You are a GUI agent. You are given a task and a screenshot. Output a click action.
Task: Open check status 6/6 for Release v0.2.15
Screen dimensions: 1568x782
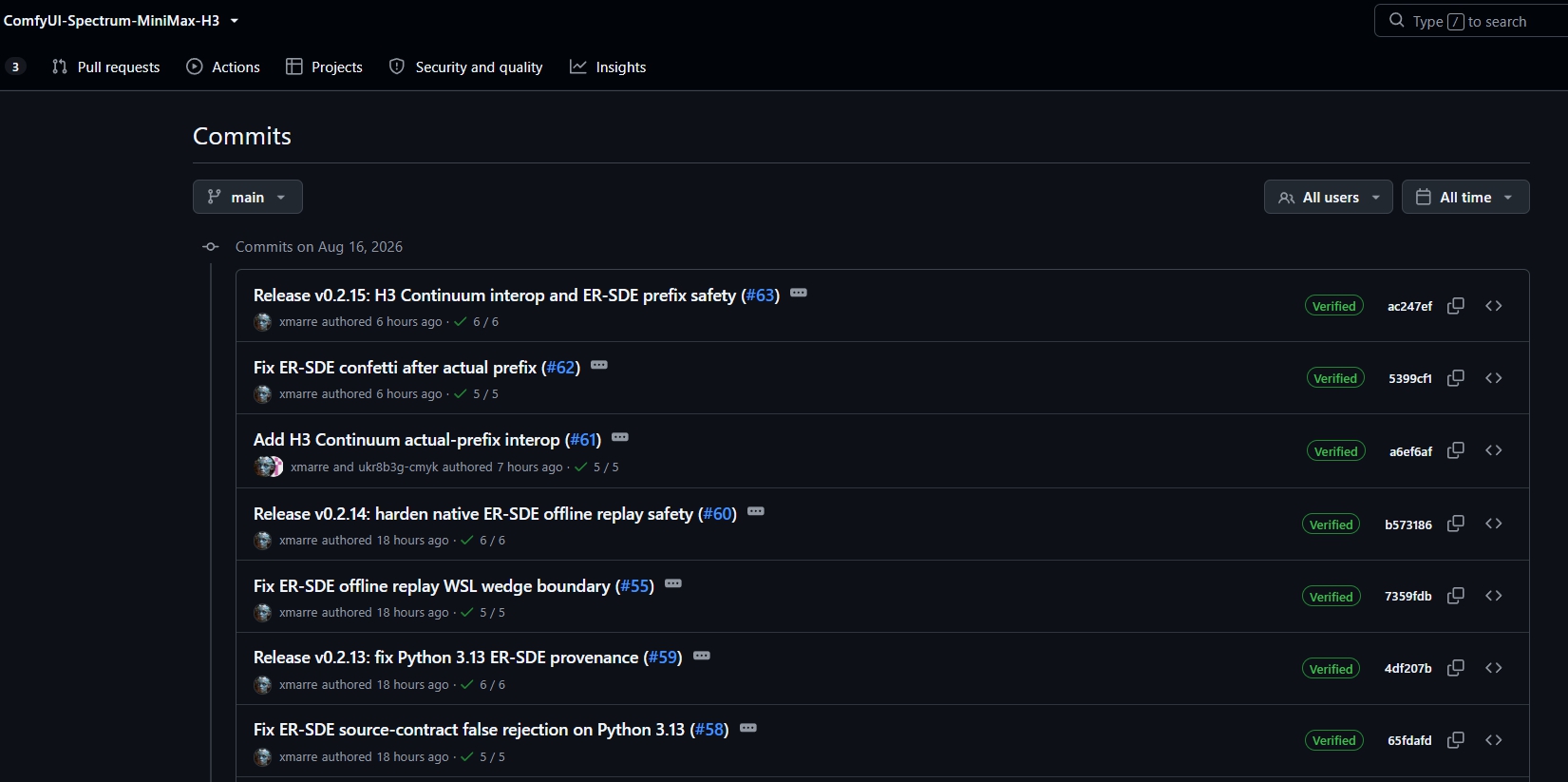tap(476, 322)
